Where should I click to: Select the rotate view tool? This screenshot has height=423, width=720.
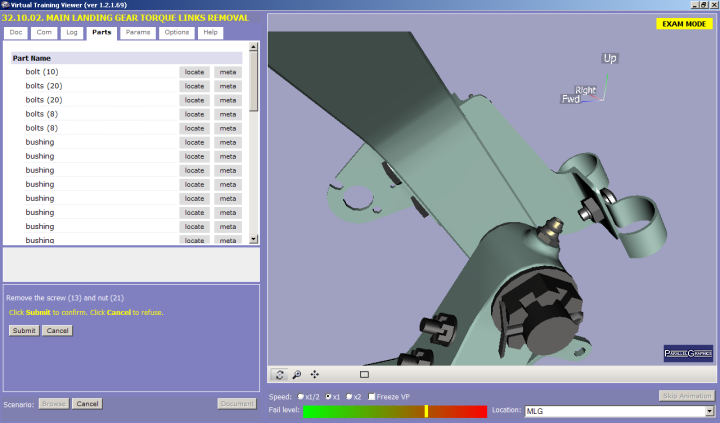[280, 374]
